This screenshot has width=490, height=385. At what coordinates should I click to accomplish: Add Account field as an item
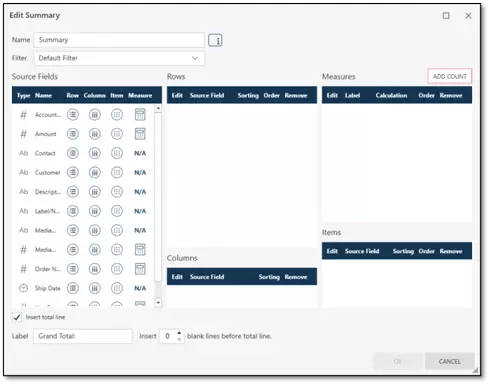pos(117,115)
